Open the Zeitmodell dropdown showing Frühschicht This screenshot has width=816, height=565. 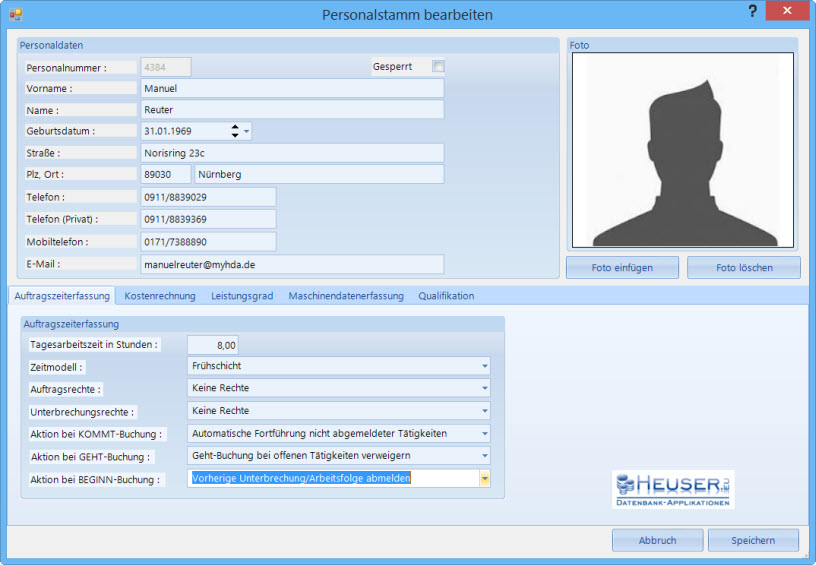[x=339, y=366]
